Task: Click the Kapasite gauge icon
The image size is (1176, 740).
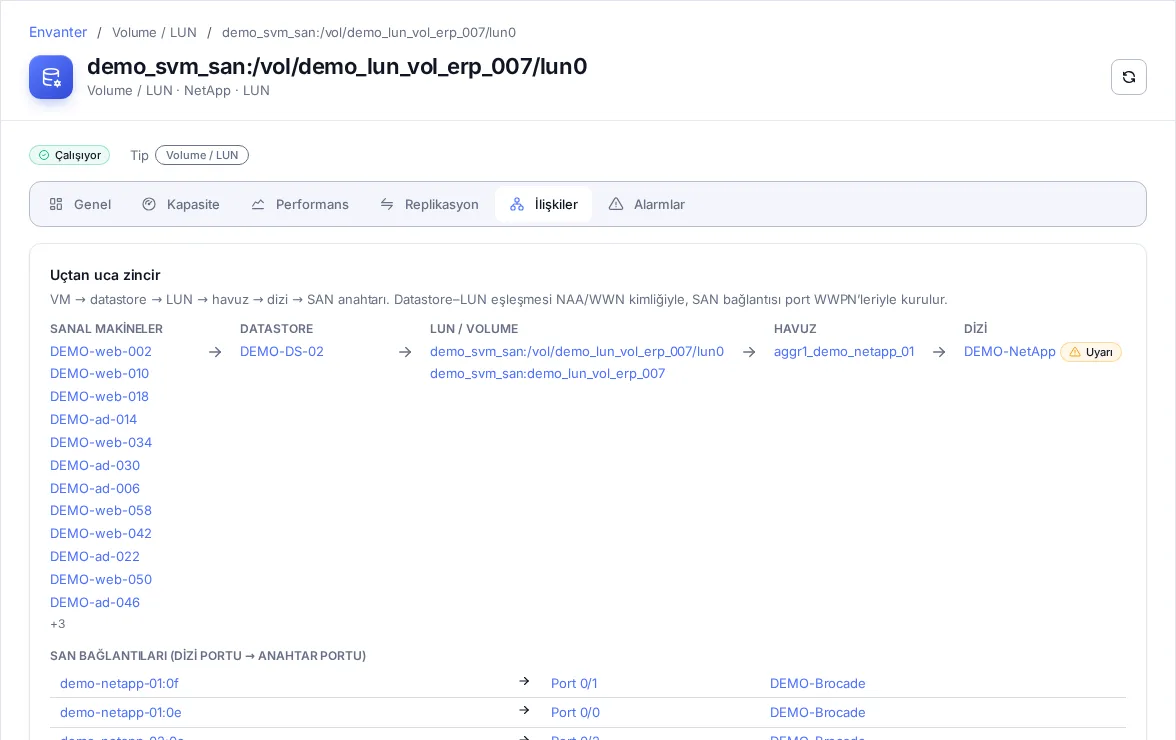Action: point(149,204)
